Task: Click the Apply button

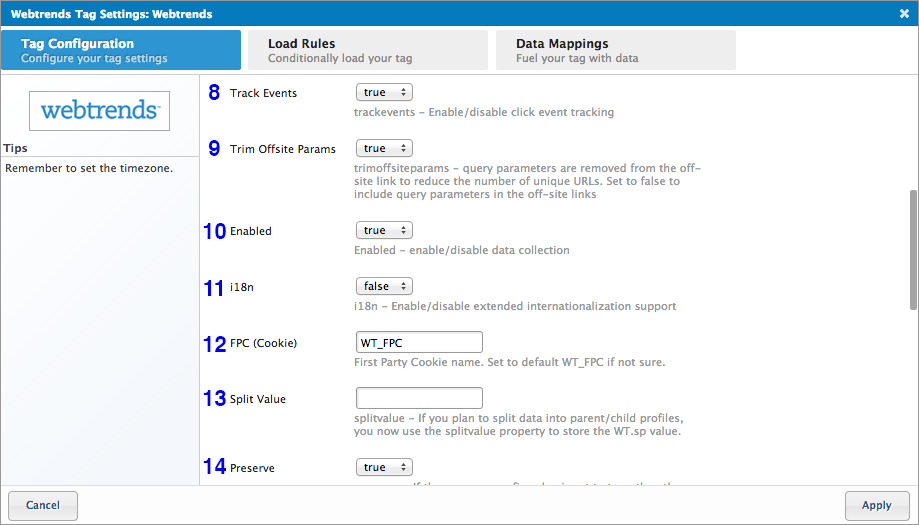Action: coord(876,505)
